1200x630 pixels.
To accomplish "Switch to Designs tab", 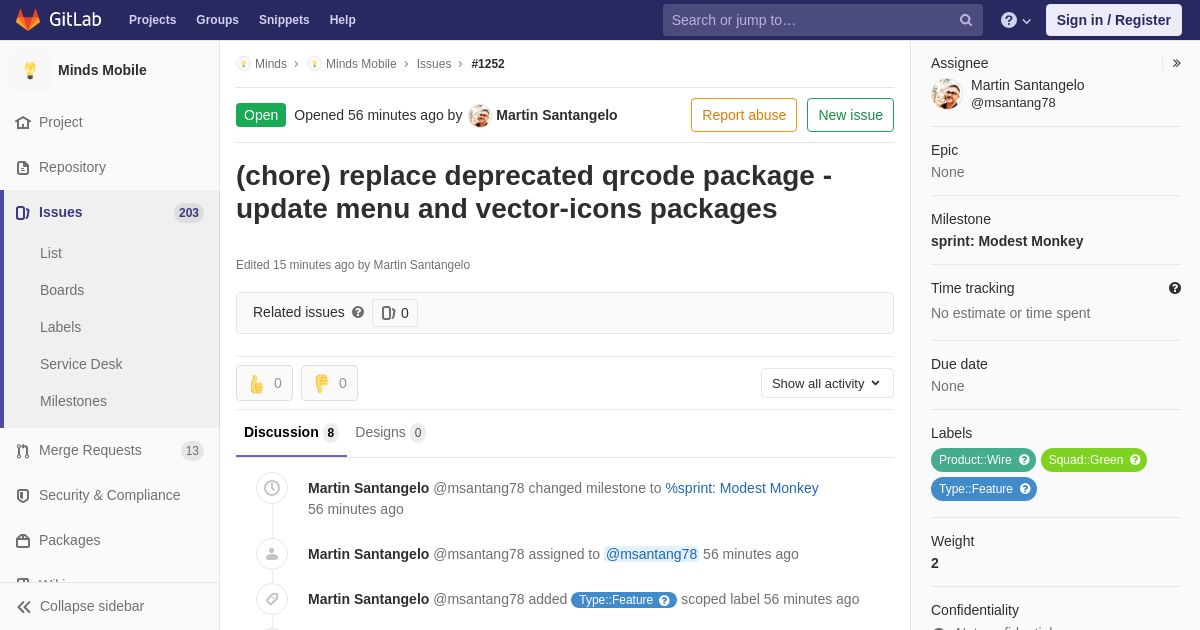I will (x=390, y=433).
